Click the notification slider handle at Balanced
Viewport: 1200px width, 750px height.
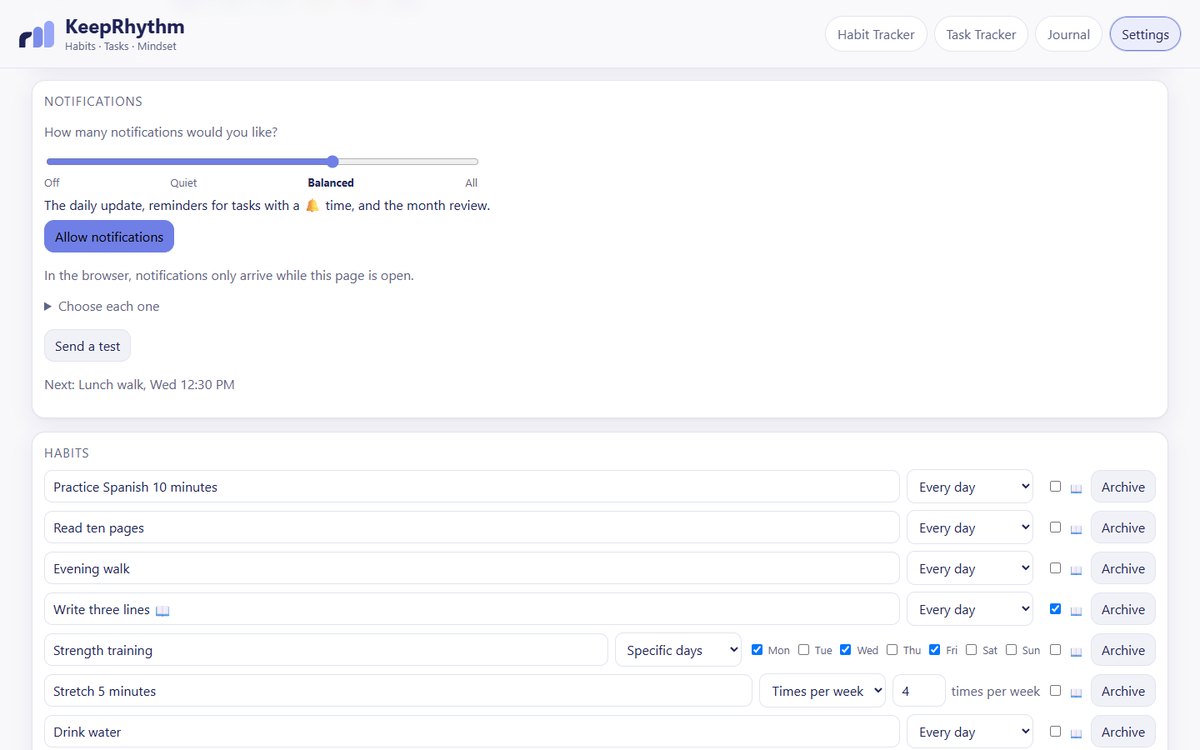[333, 161]
